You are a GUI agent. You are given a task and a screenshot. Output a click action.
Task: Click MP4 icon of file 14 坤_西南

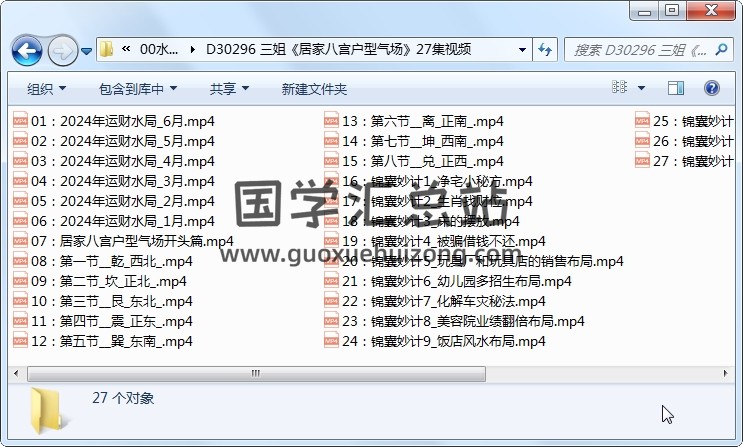(x=331, y=141)
